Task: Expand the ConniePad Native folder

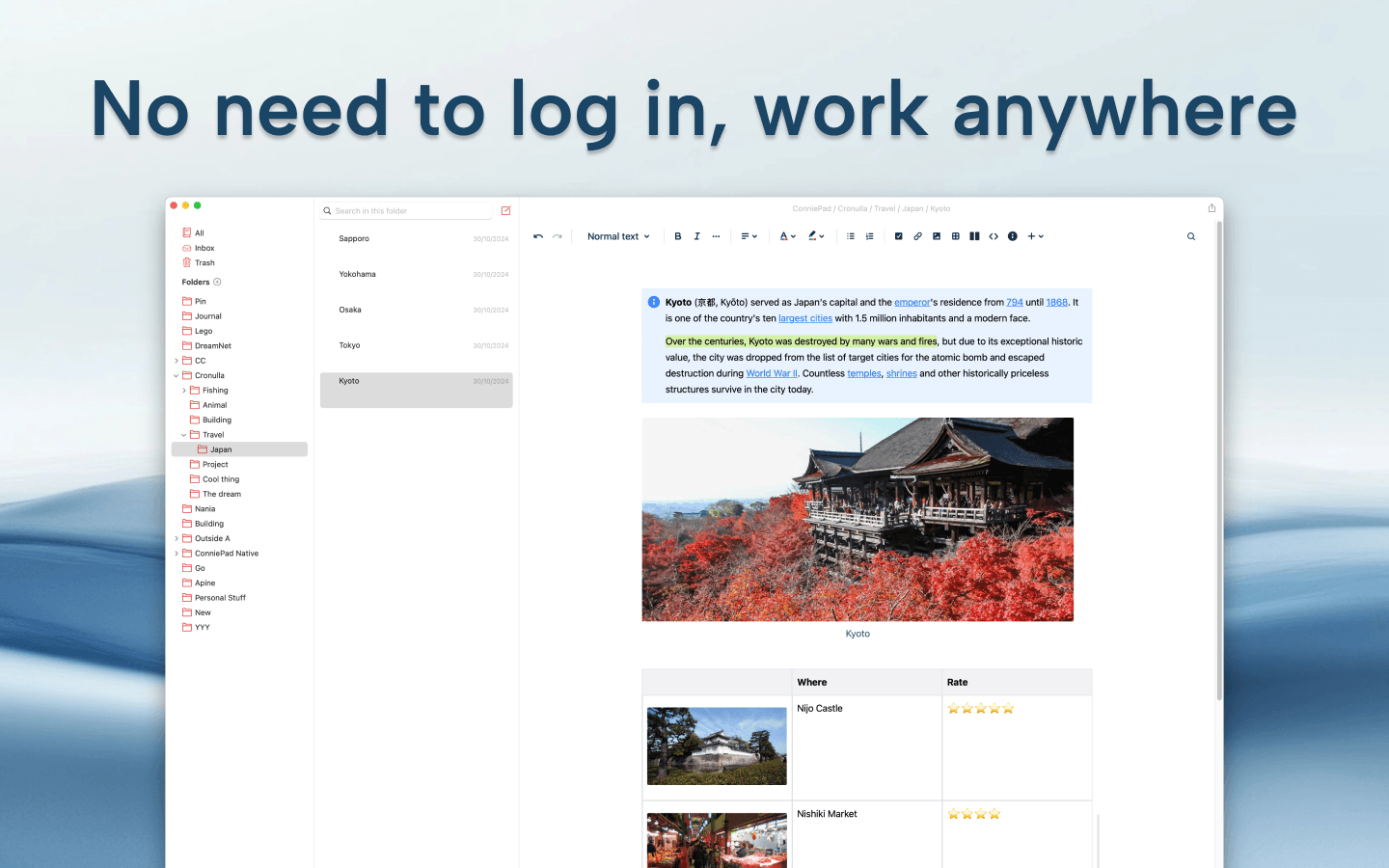Action: (x=177, y=553)
